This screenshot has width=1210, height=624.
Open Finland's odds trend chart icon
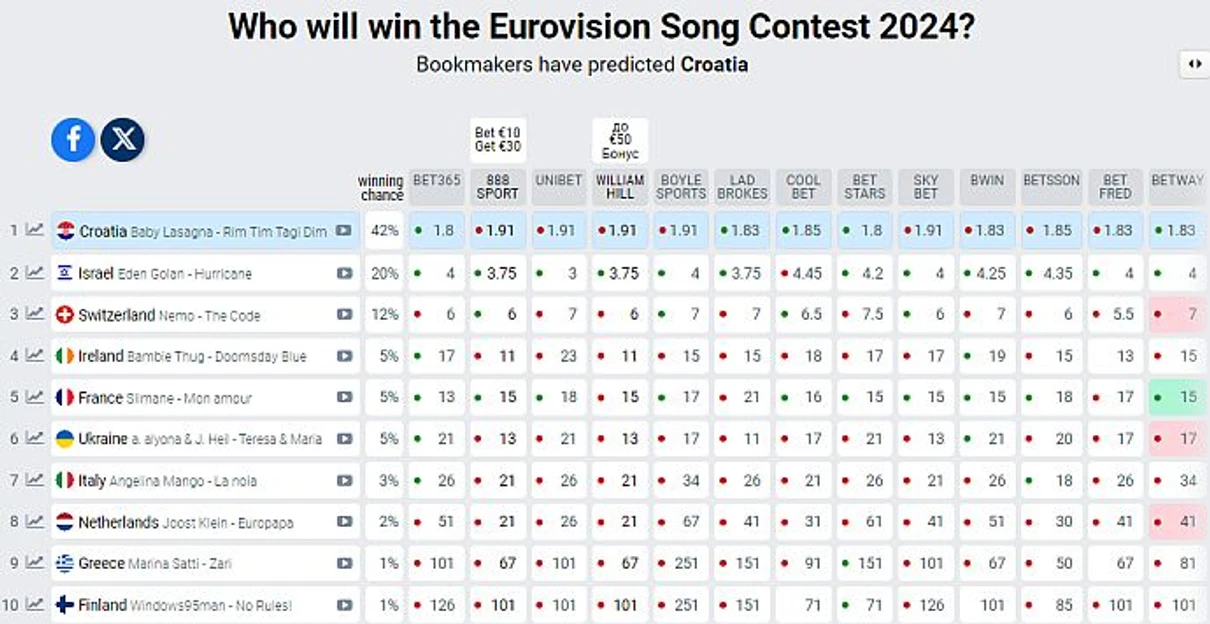[35, 604]
